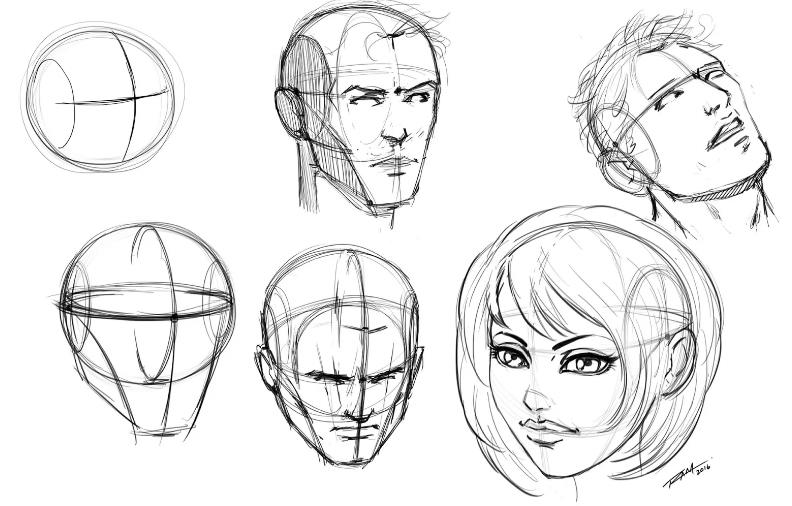792x506 pixels.
Task: Click the ear of the three-quarter male head
Action: click(287, 113)
